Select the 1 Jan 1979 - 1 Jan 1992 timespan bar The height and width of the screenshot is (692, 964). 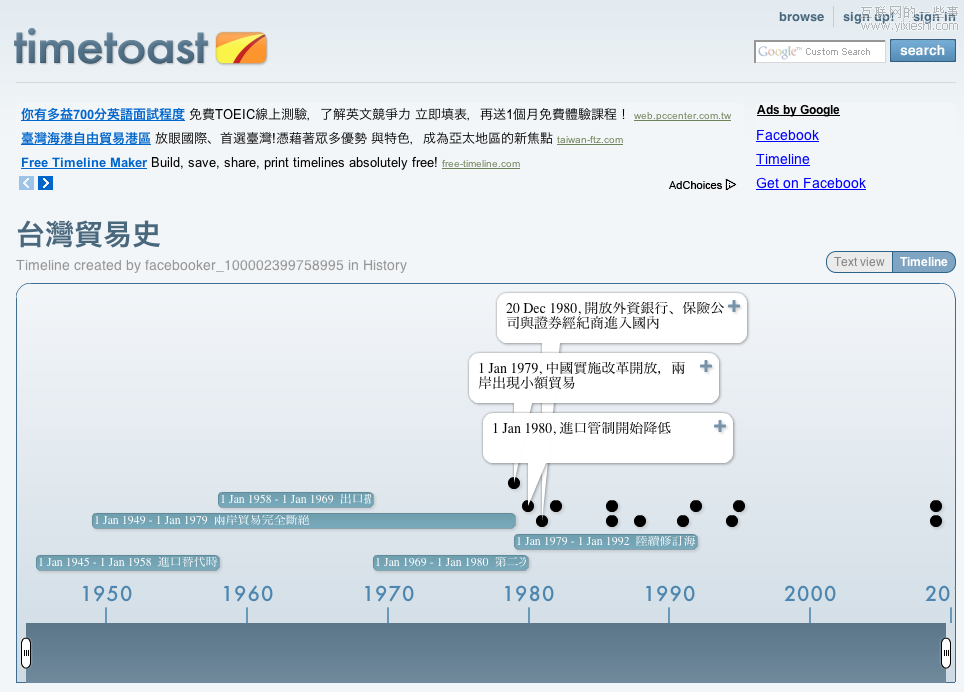click(x=606, y=541)
